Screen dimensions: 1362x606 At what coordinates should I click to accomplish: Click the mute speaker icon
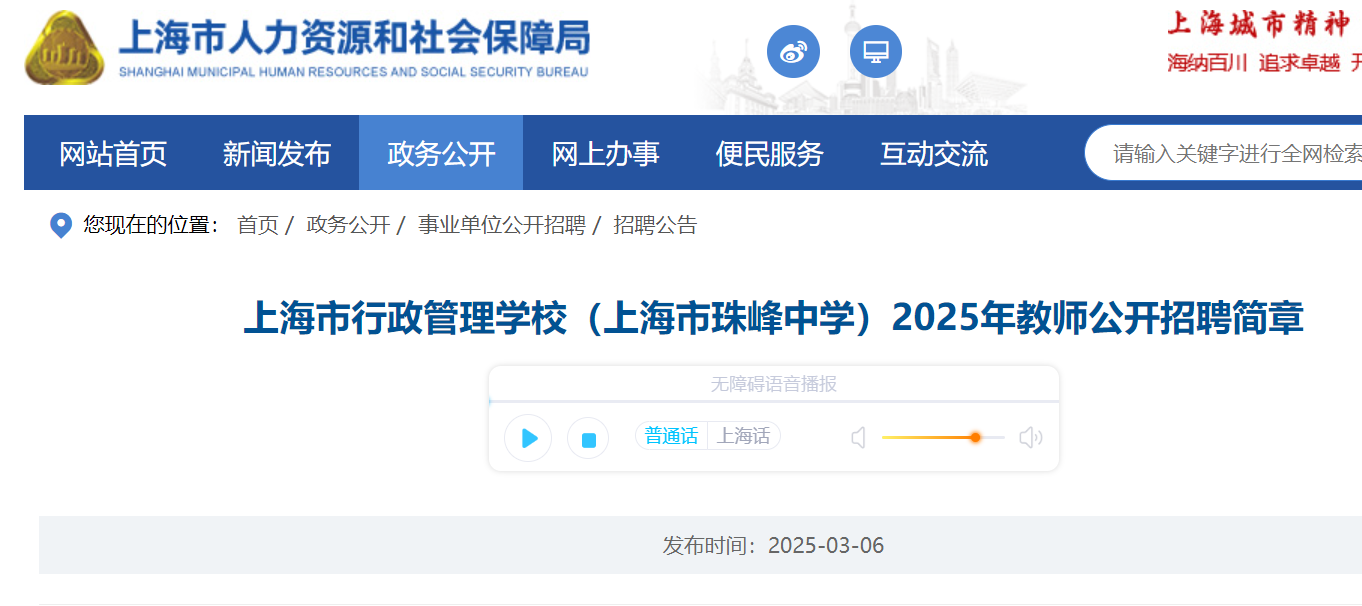858,438
